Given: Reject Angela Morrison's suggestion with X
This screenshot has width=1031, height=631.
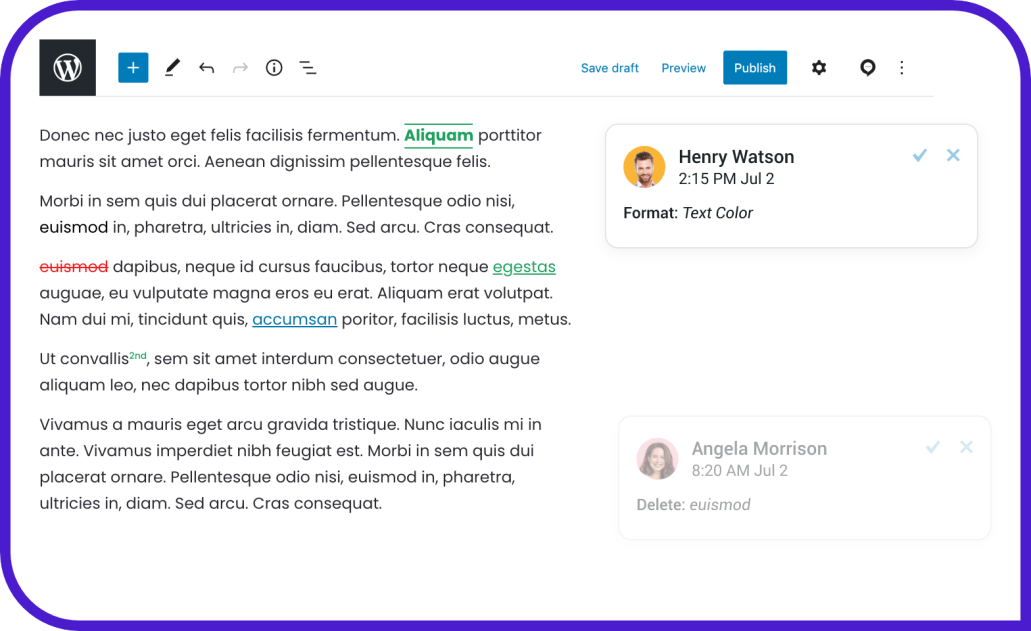Looking at the screenshot, I should pos(966,448).
